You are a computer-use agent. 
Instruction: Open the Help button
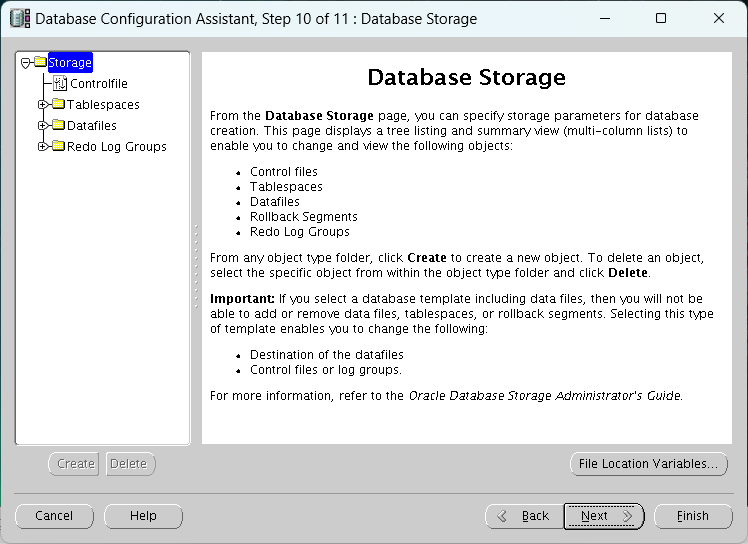[143, 516]
